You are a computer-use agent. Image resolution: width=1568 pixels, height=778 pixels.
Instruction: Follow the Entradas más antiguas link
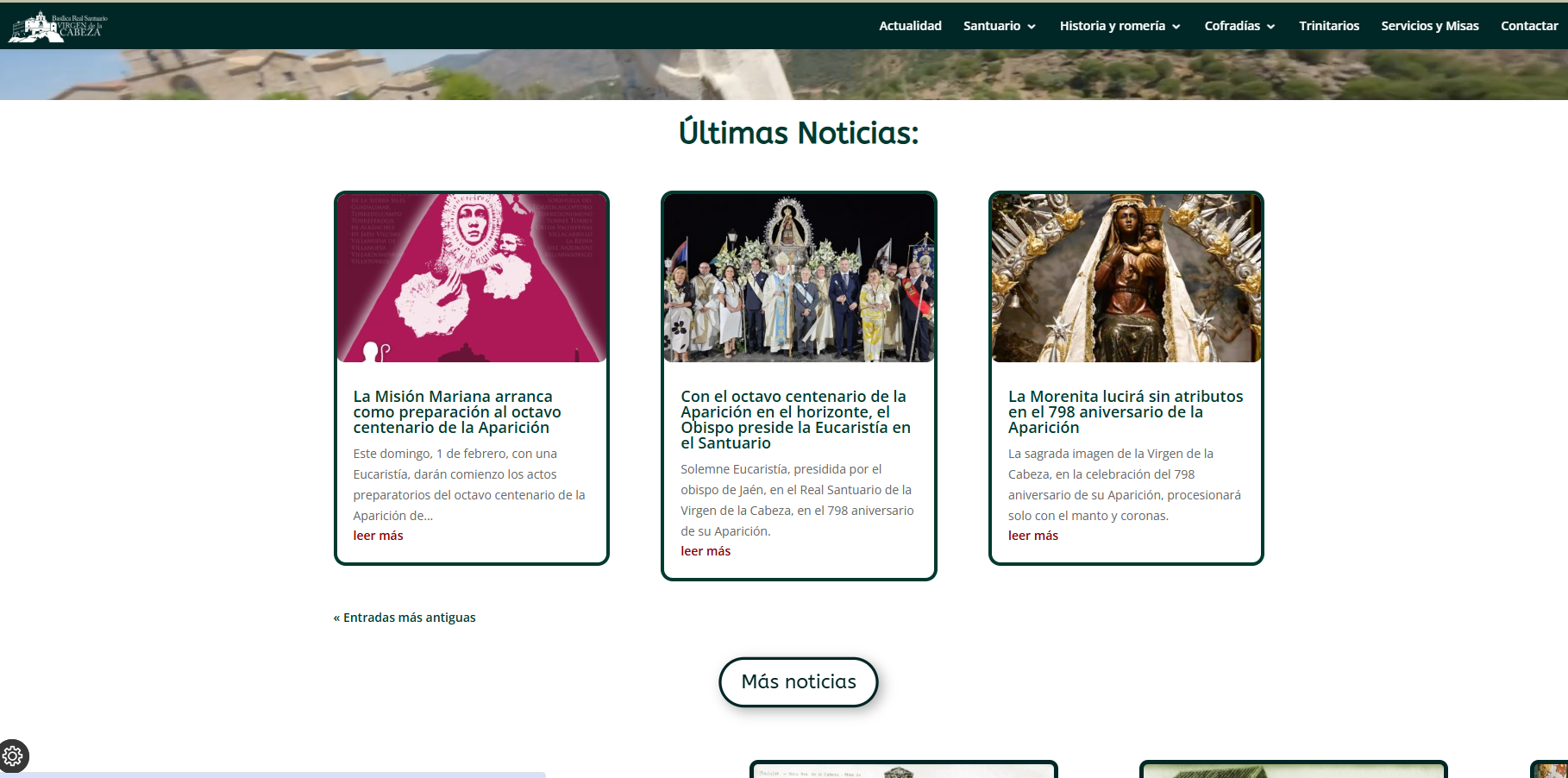405,618
